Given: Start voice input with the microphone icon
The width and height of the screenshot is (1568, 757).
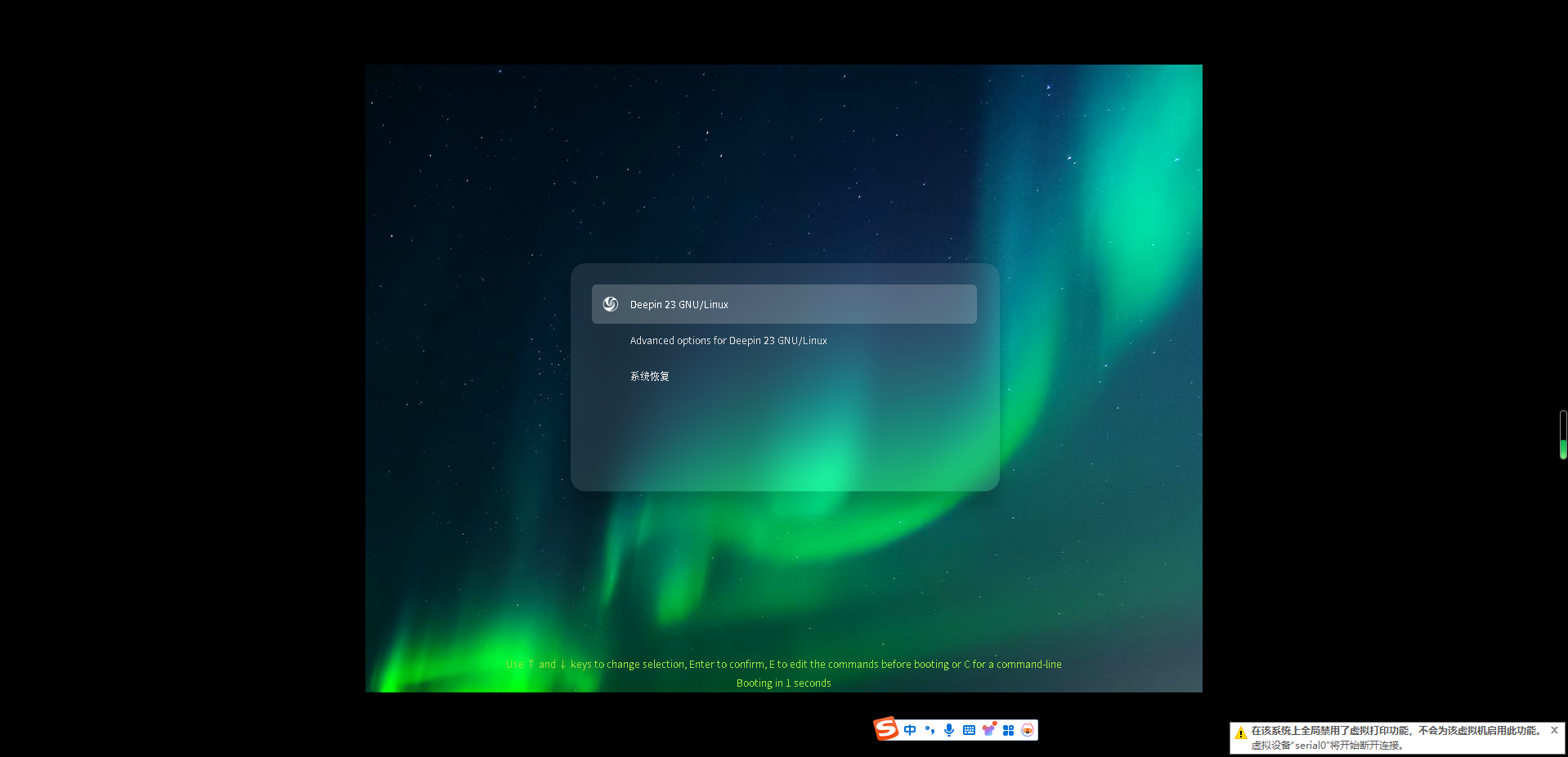Looking at the screenshot, I should (x=949, y=730).
